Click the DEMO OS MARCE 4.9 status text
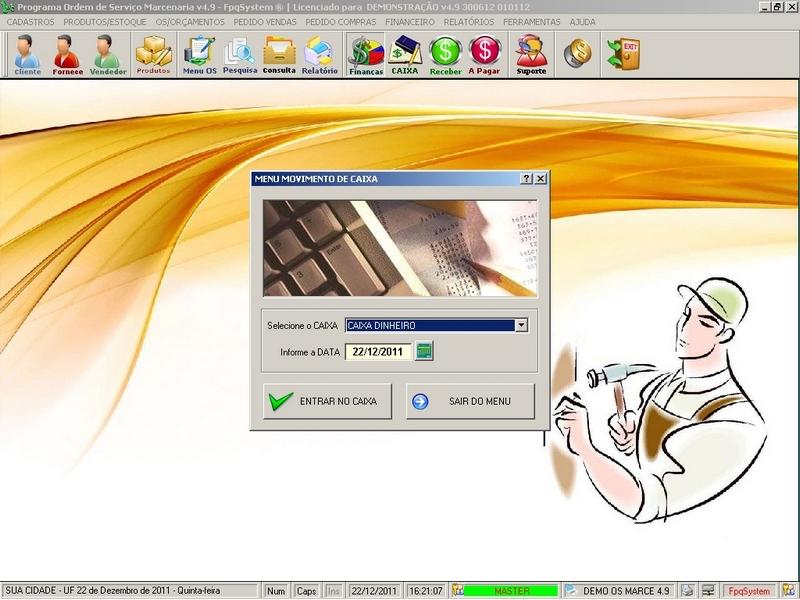Image resolution: width=800 pixels, height=600 pixels. pyautogui.click(x=626, y=591)
